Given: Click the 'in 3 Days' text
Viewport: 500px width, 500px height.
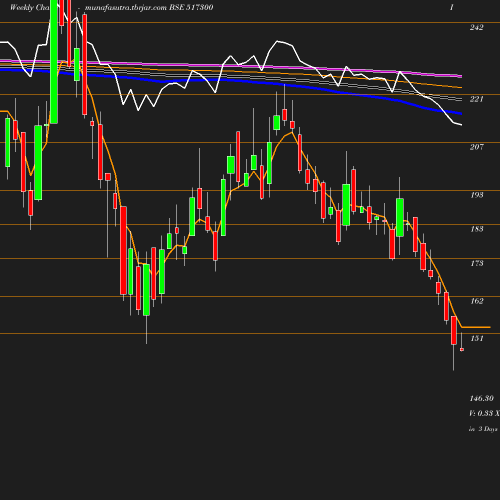Looking at the screenshot, I should click(x=483, y=429).
